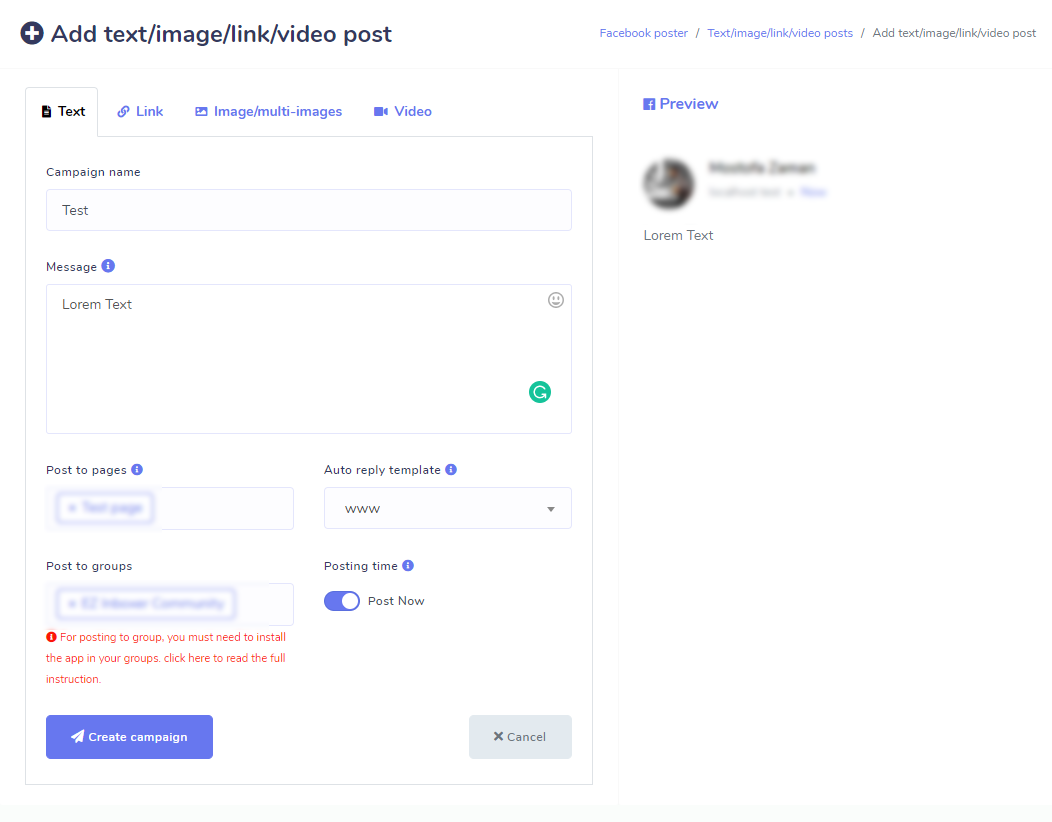
Task: Click inside the Campaign name field
Action: [308, 210]
